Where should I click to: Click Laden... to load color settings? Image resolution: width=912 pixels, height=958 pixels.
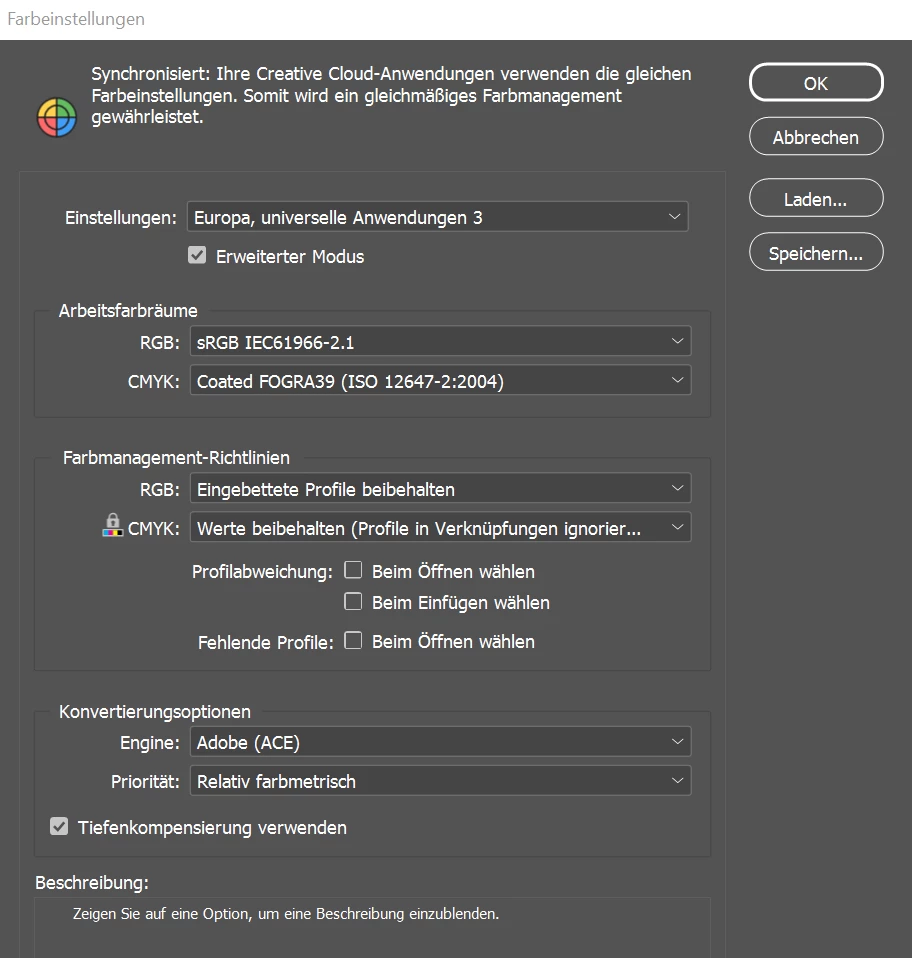point(816,199)
